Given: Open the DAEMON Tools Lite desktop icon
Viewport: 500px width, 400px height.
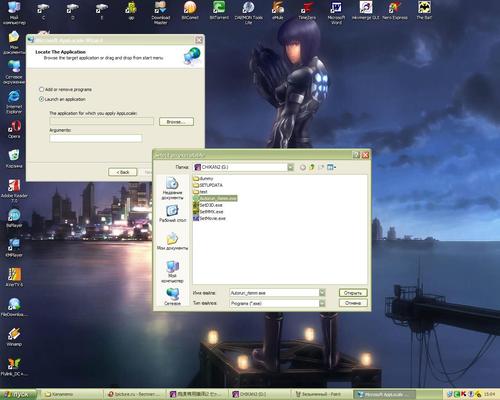Looking at the screenshot, I should pyautogui.click(x=248, y=12).
